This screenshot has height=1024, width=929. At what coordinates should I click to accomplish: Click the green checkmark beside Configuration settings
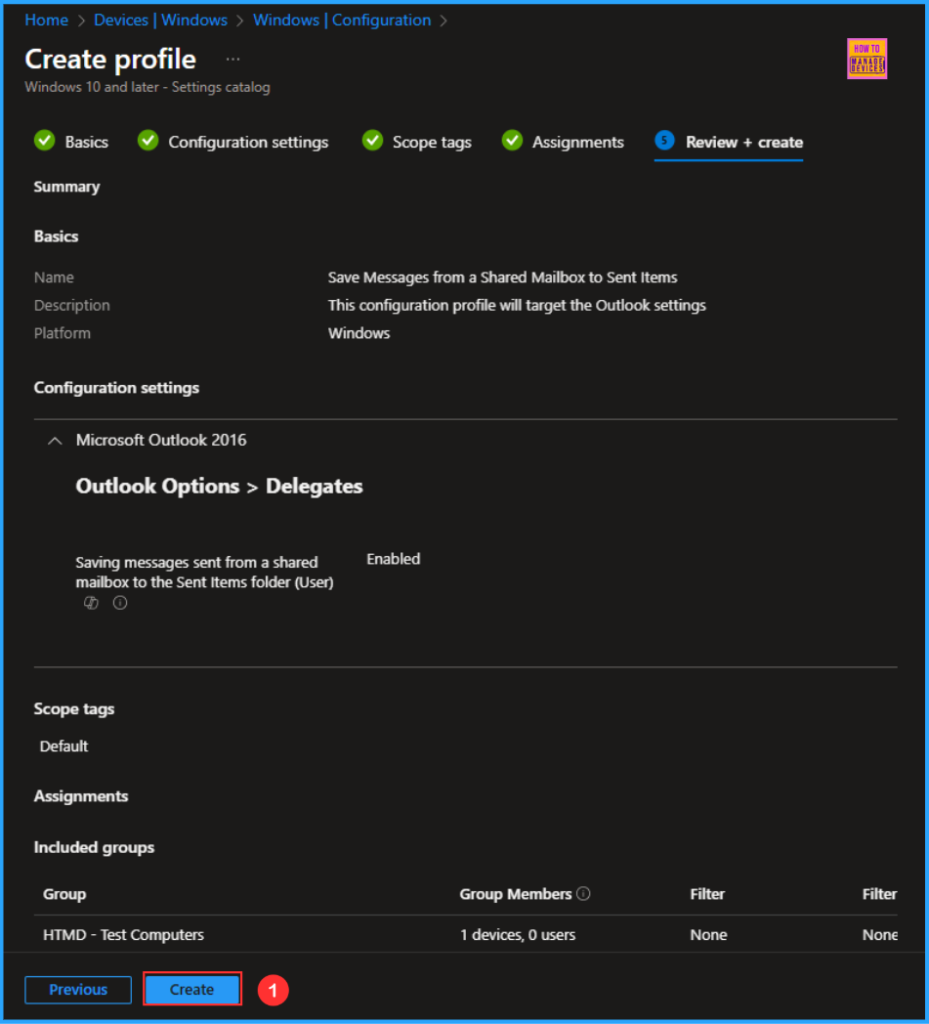[148, 140]
